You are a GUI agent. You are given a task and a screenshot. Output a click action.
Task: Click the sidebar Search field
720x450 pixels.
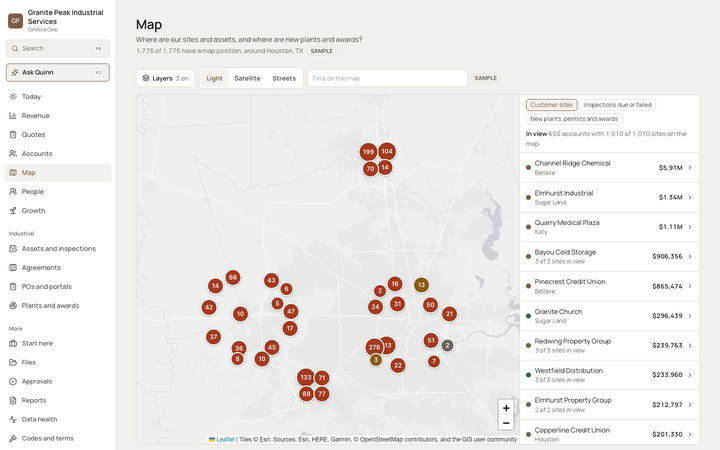pos(58,48)
